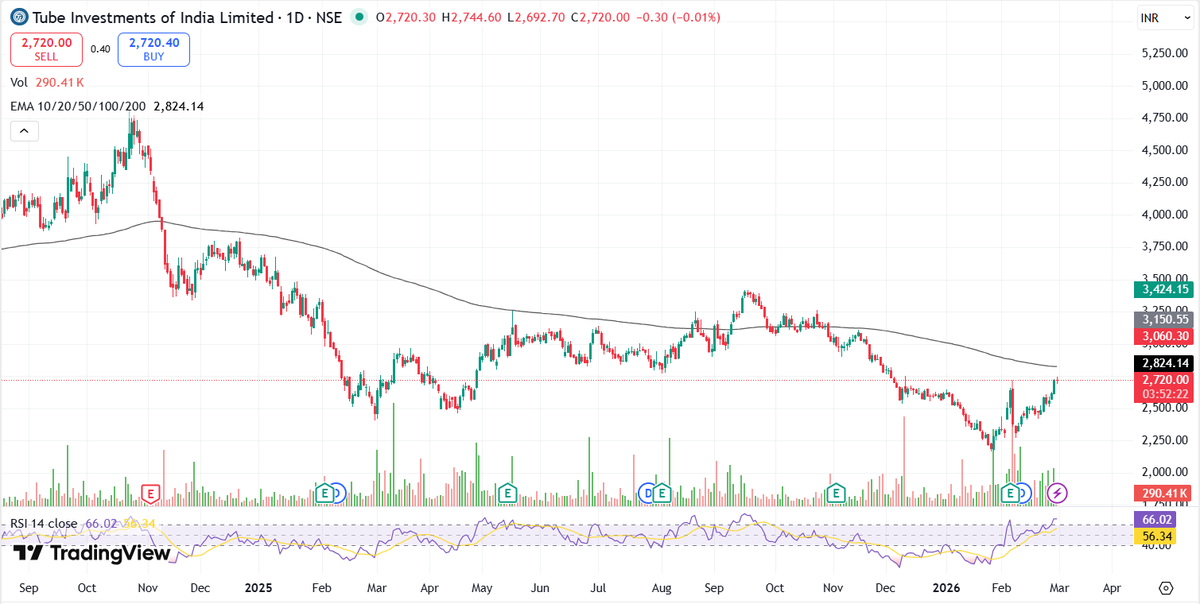Click the L2,692.70 low value
Viewport: 1200px width, 604px height.
coord(536,18)
